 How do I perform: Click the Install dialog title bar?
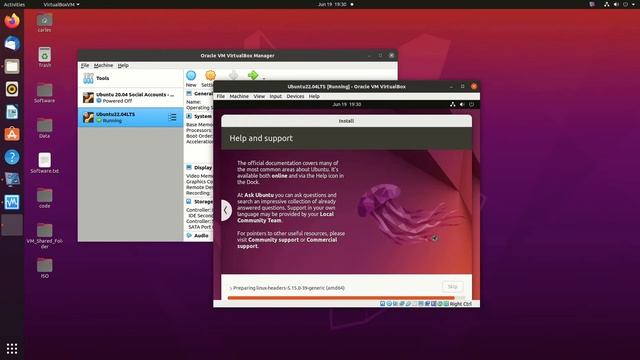pos(346,121)
